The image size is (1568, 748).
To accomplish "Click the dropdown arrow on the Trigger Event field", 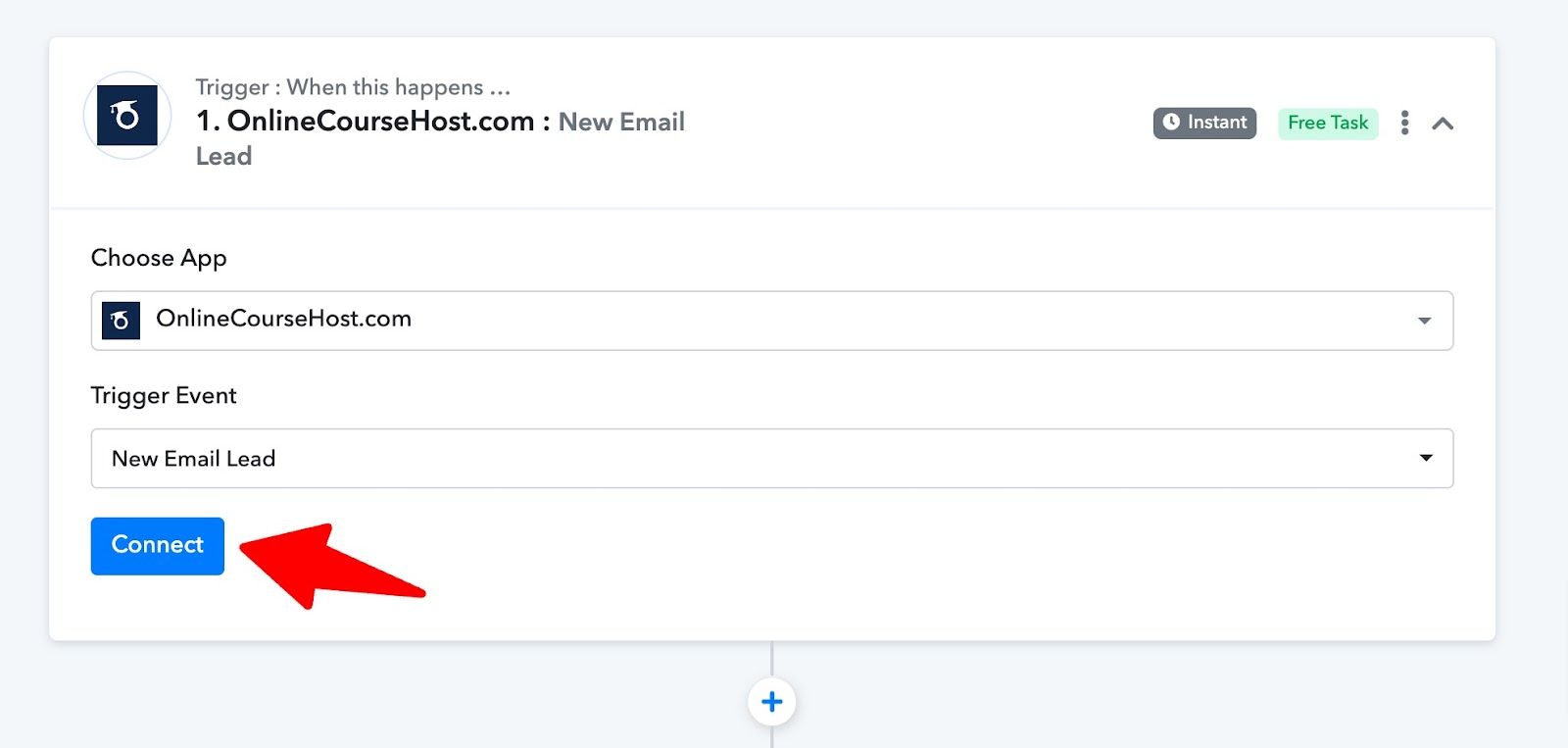I will 1424,458.
